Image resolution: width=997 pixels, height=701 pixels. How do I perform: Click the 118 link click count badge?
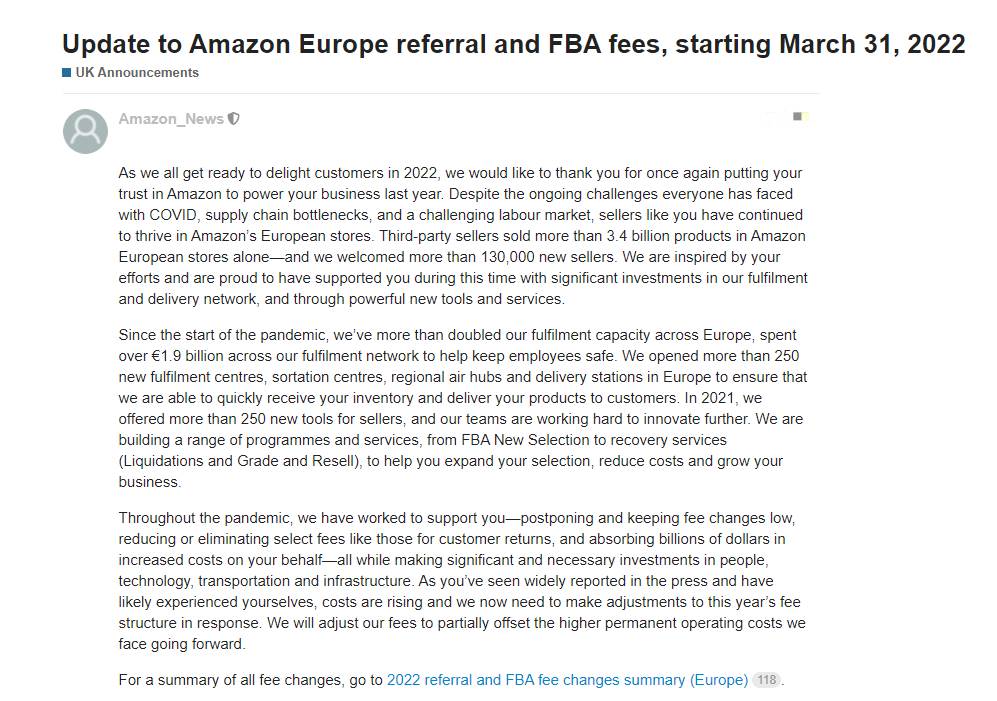(766, 680)
